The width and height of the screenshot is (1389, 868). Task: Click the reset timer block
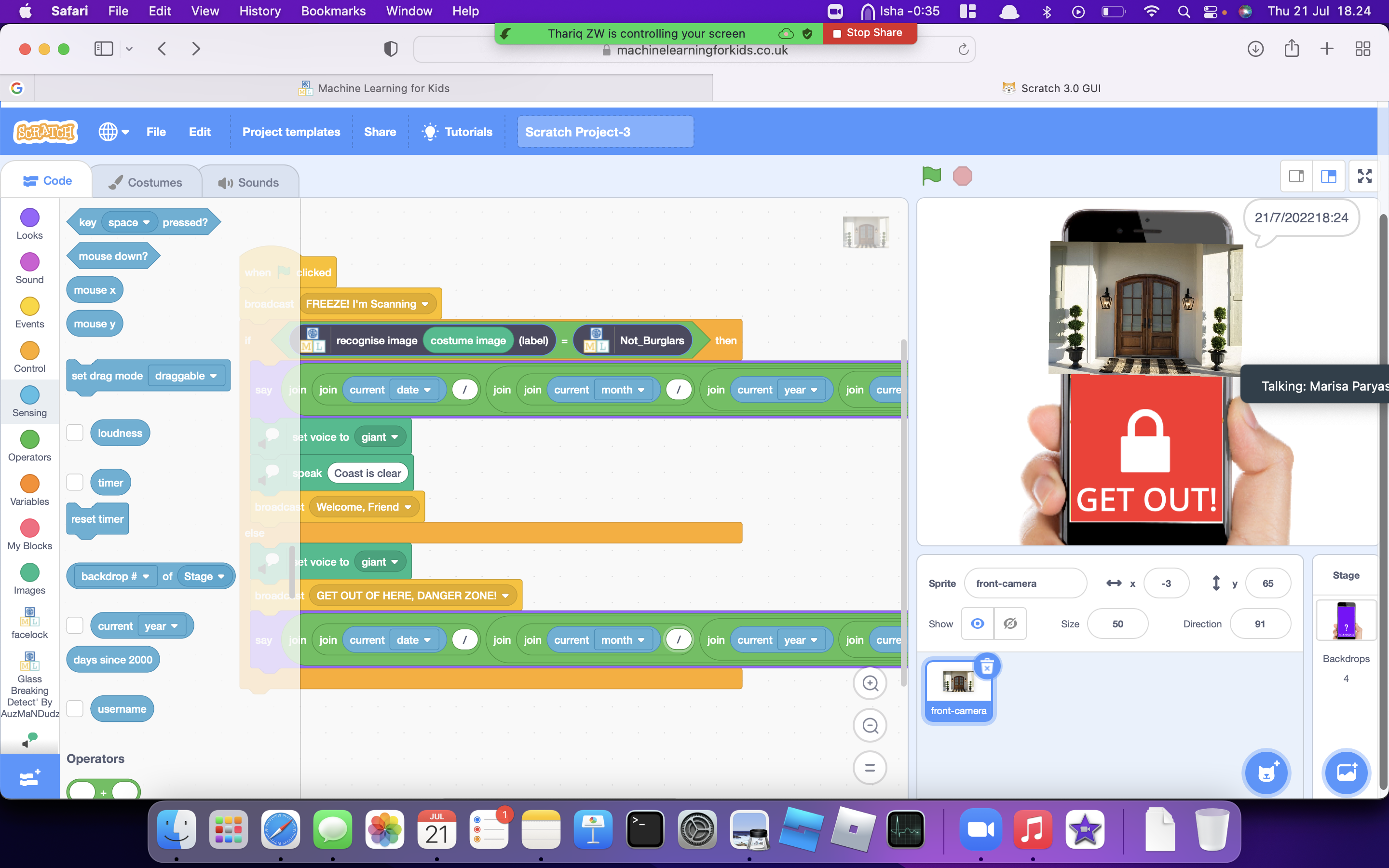coord(97,518)
